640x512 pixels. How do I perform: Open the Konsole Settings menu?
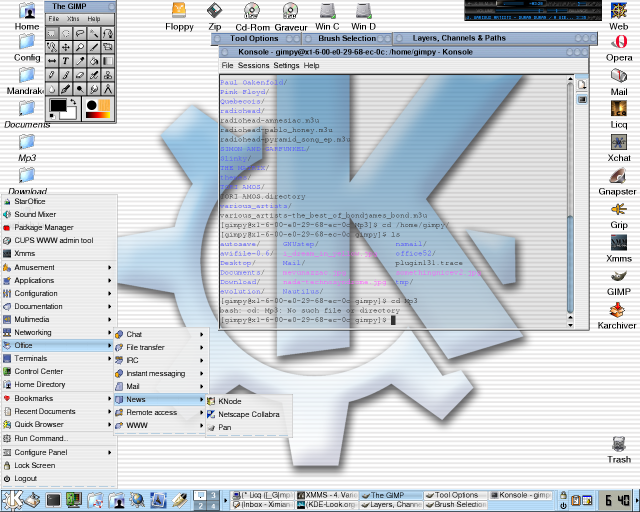point(286,65)
